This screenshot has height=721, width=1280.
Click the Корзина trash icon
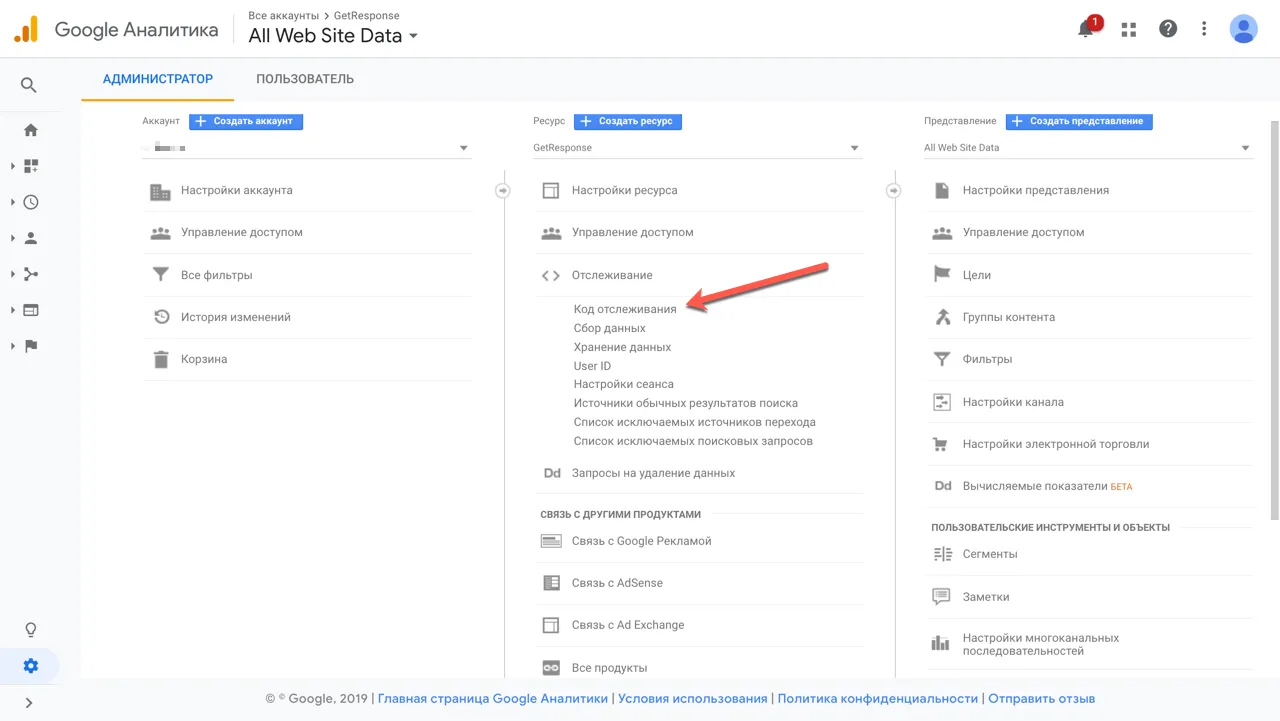[x=160, y=359]
